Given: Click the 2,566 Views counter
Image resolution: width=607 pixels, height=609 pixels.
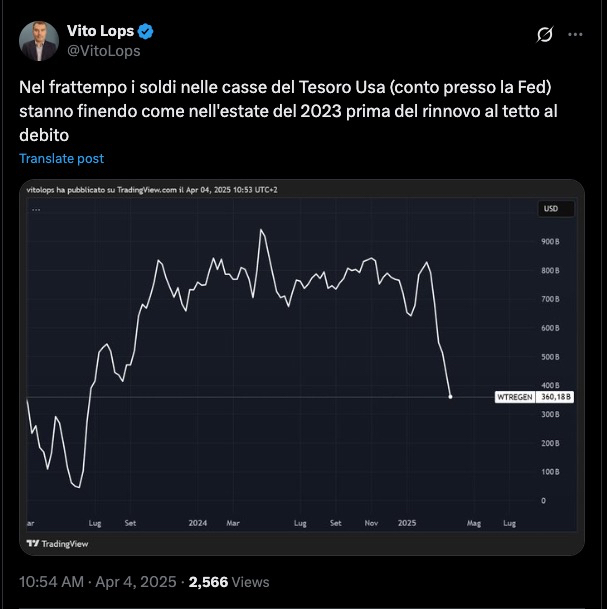Looking at the screenshot, I should click(229, 581).
